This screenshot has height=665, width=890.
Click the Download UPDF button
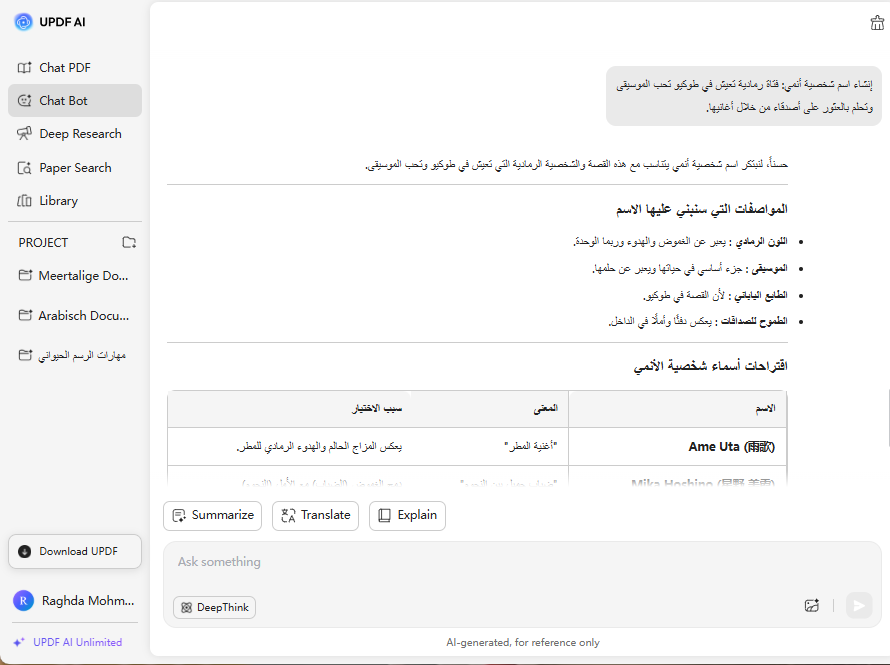point(75,552)
